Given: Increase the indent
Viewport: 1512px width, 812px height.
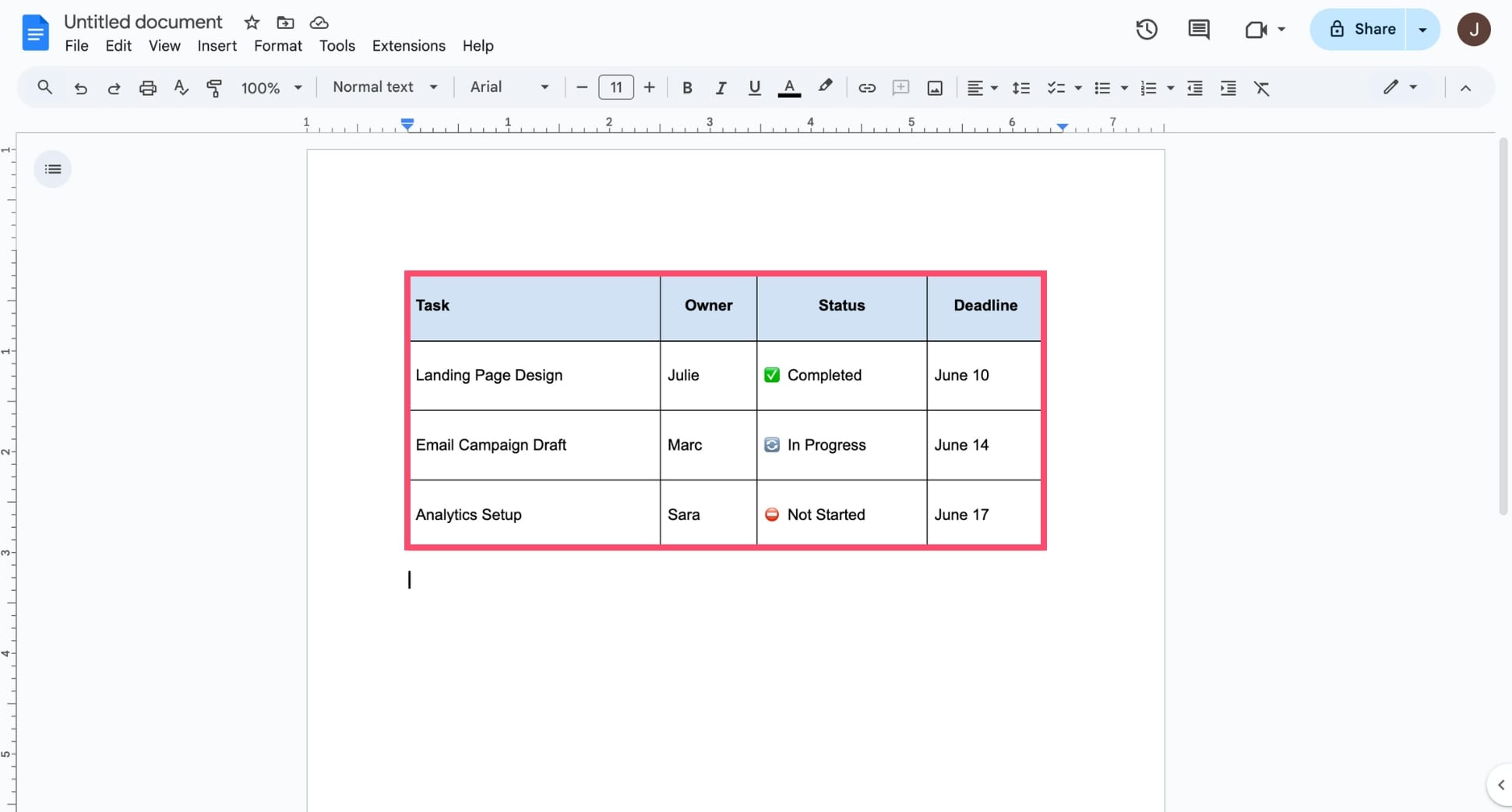Looking at the screenshot, I should tap(1228, 88).
